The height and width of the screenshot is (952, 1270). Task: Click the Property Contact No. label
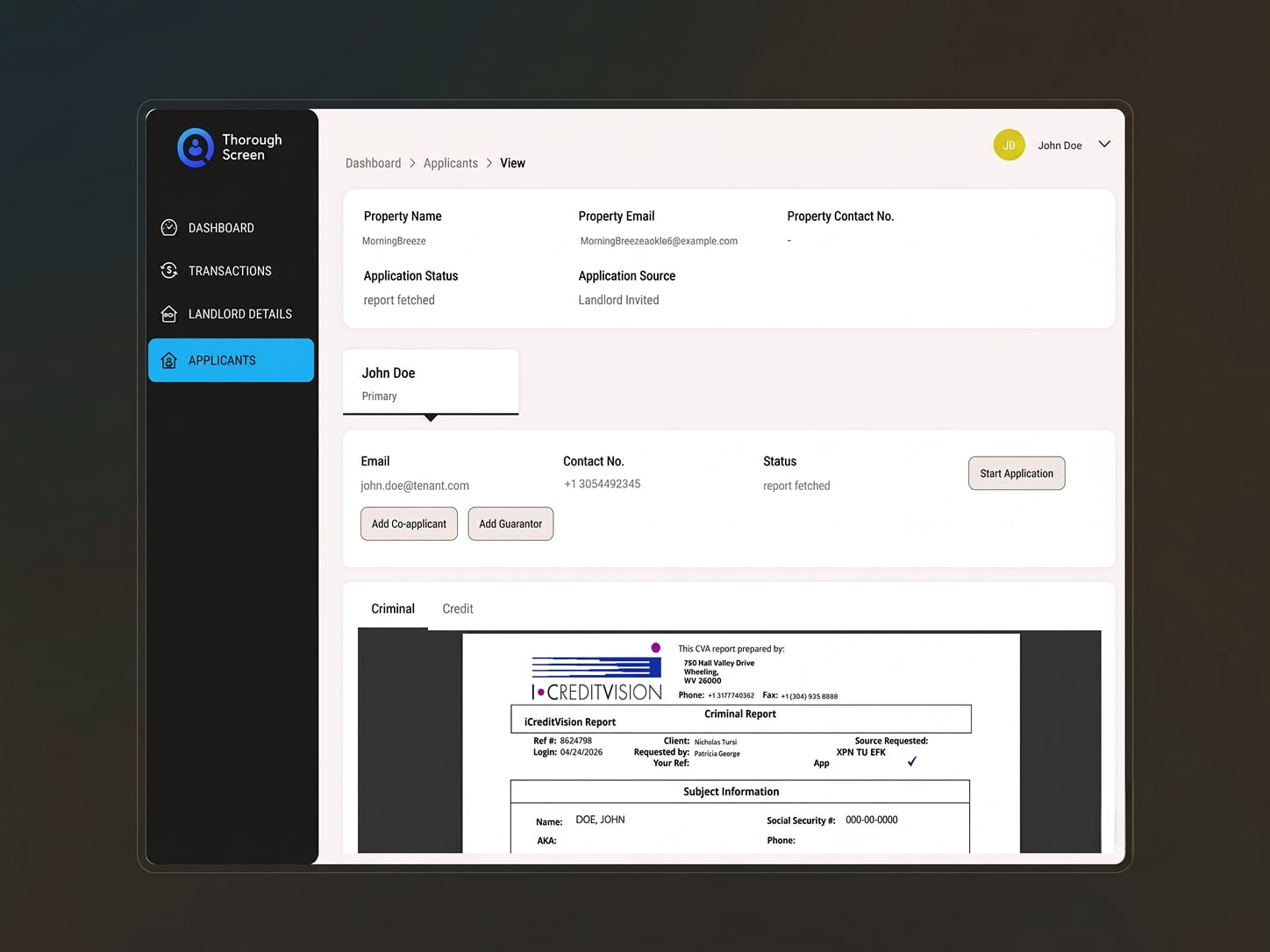click(840, 217)
